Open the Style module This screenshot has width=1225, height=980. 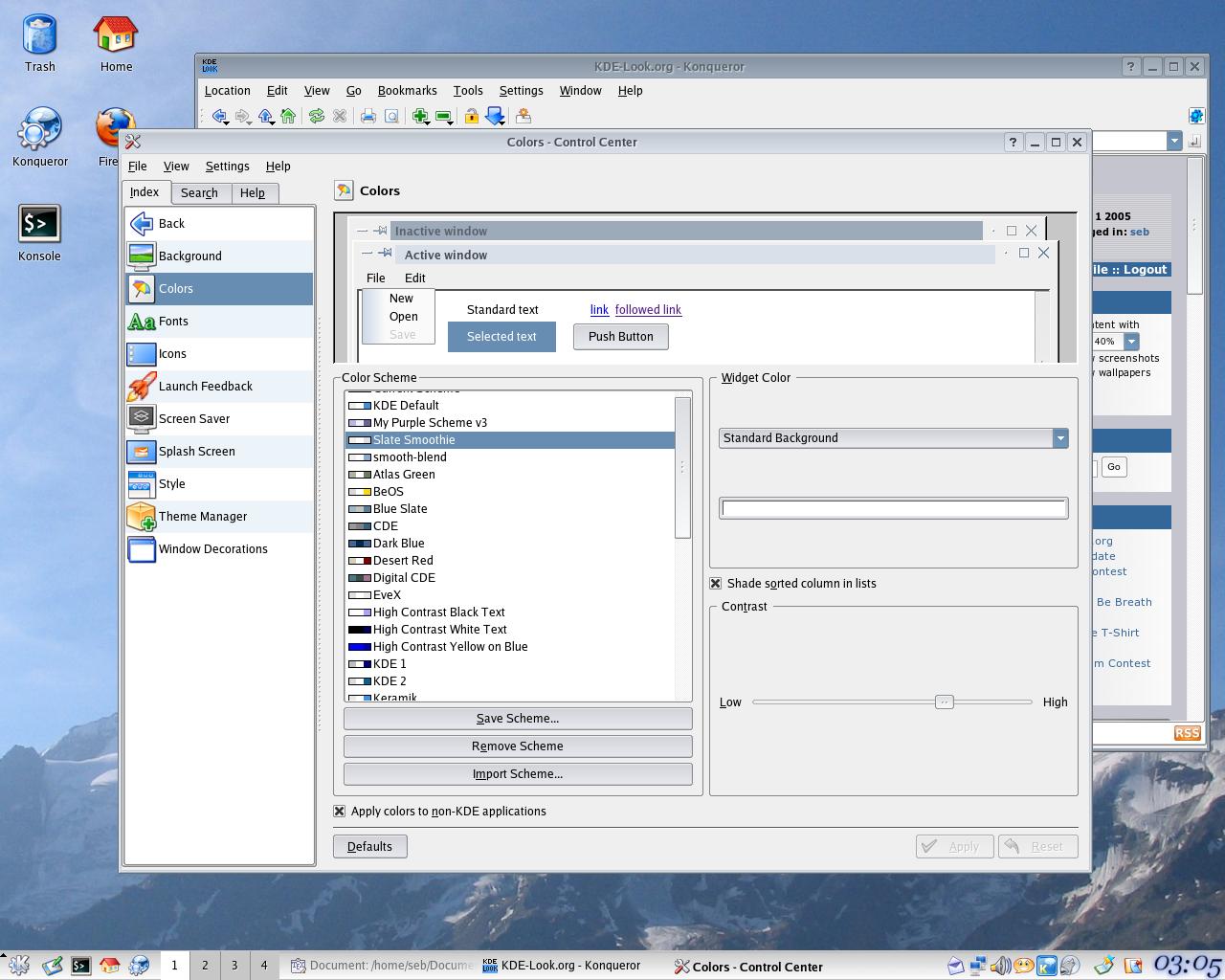click(220, 484)
